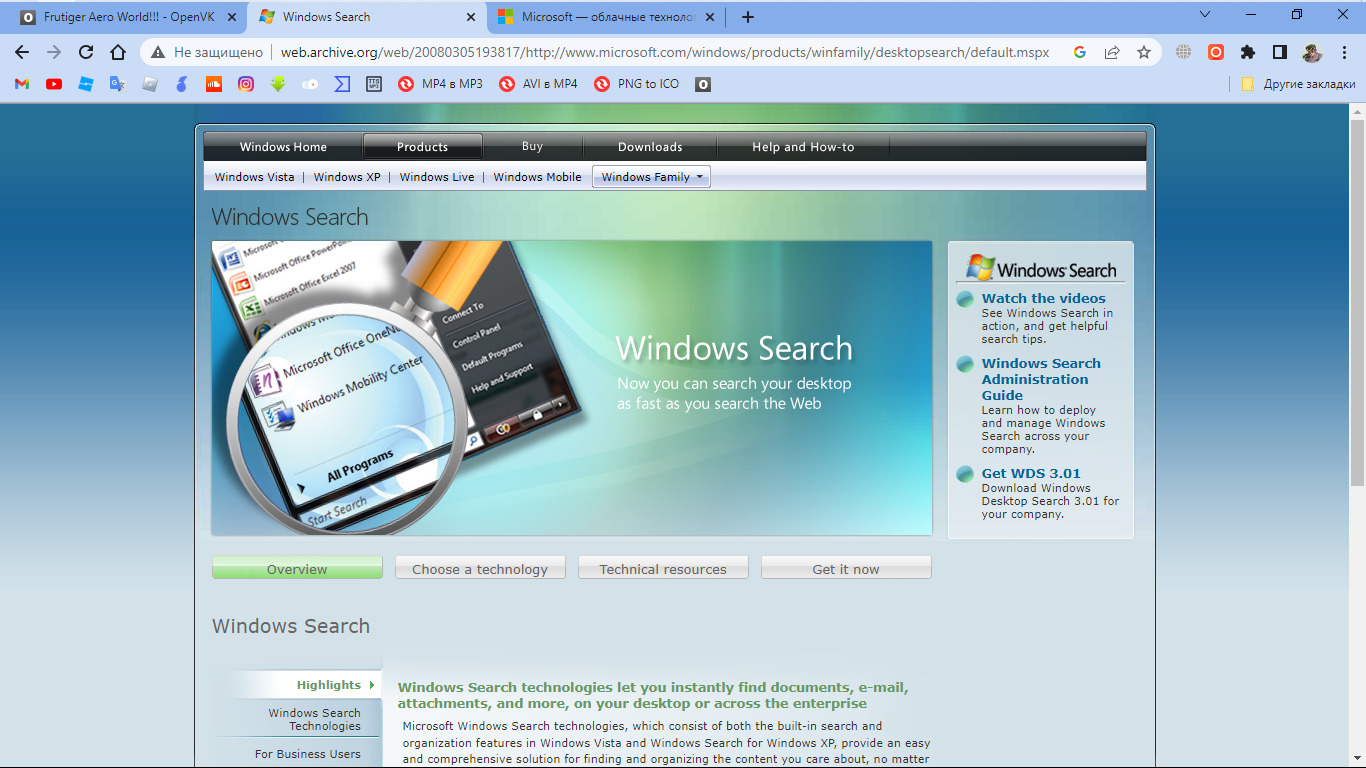Screen dimensions: 1366x768
Task: Expand the Windows Family dropdown
Action: pos(651,177)
